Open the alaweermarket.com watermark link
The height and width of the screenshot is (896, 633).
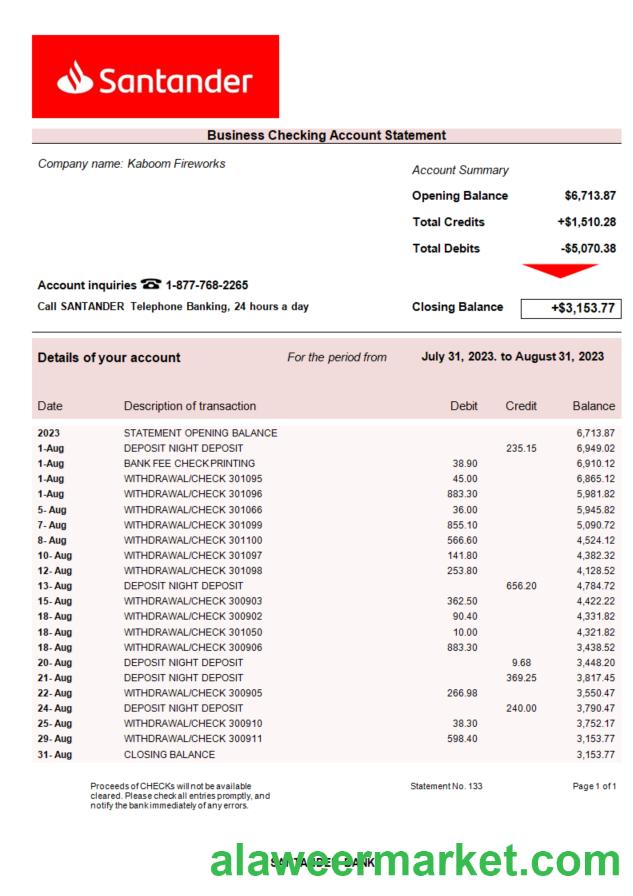coord(415,860)
